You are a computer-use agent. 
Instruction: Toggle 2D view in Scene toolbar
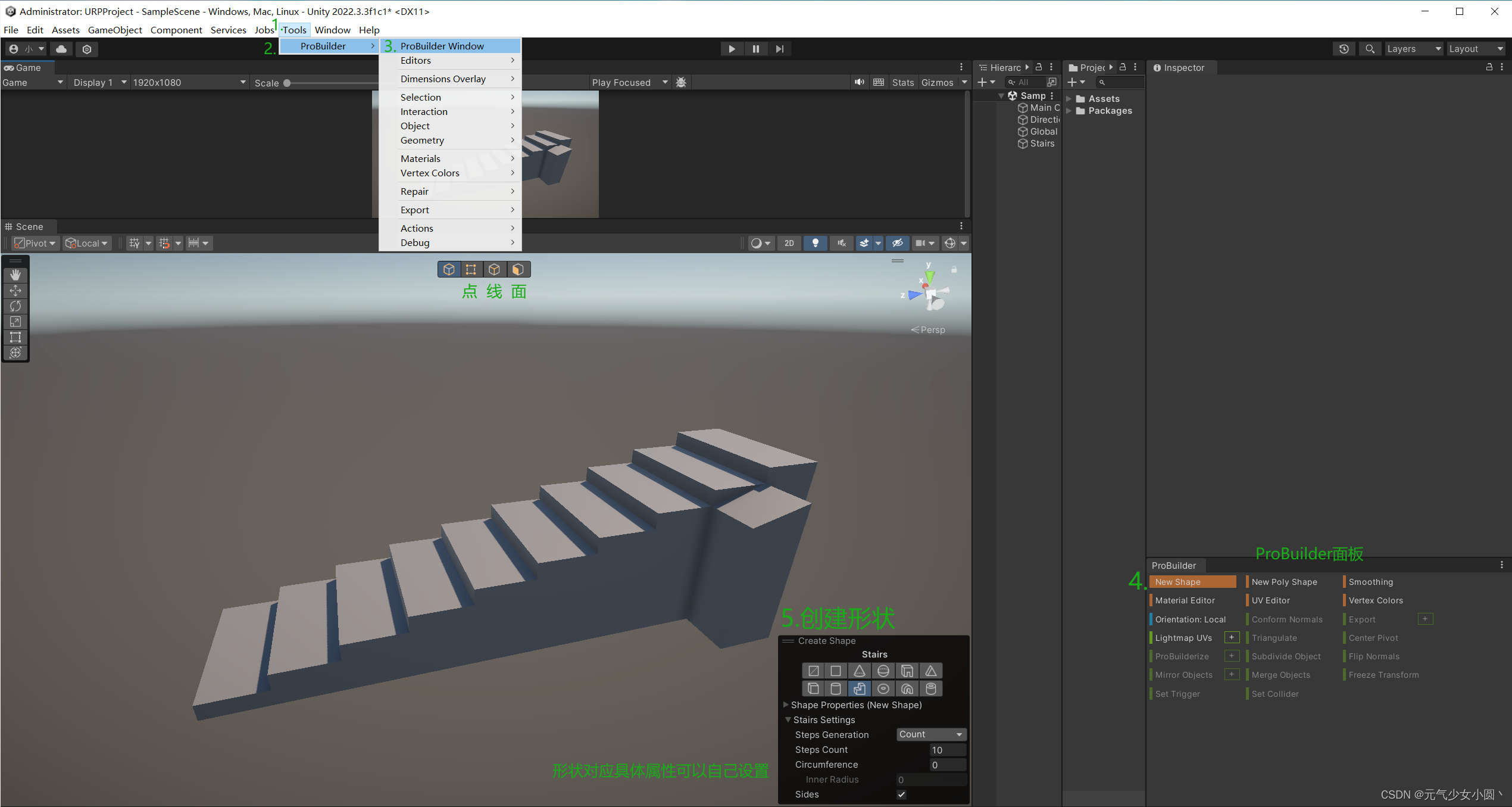[789, 243]
